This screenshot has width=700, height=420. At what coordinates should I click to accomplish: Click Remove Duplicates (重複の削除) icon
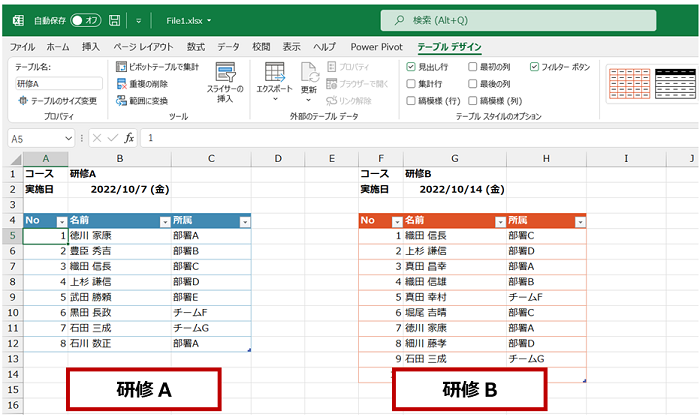coord(122,84)
